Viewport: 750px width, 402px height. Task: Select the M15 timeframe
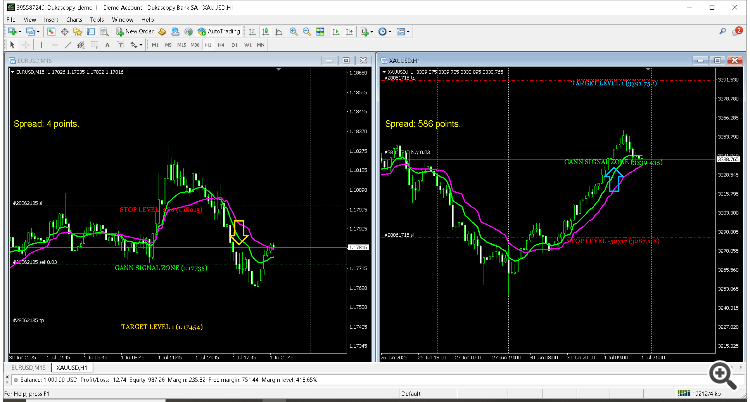tap(181, 45)
